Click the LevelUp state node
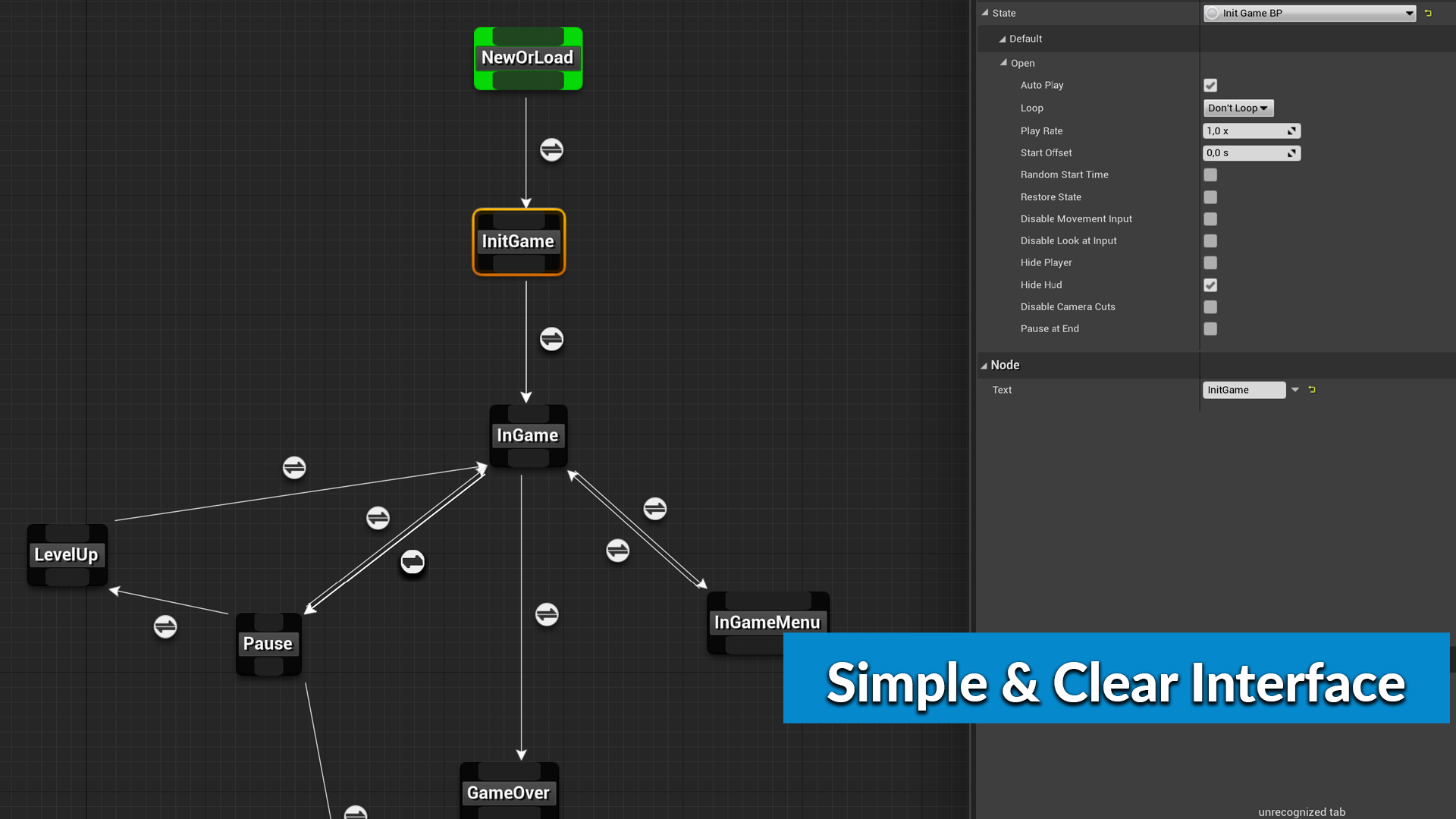Image resolution: width=1456 pixels, height=819 pixels. (66, 553)
